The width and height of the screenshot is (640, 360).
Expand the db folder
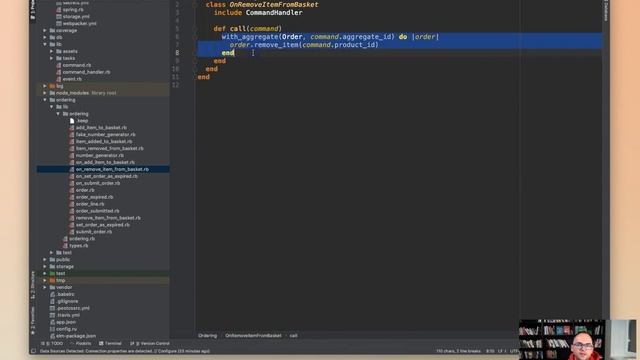point(45,37)
